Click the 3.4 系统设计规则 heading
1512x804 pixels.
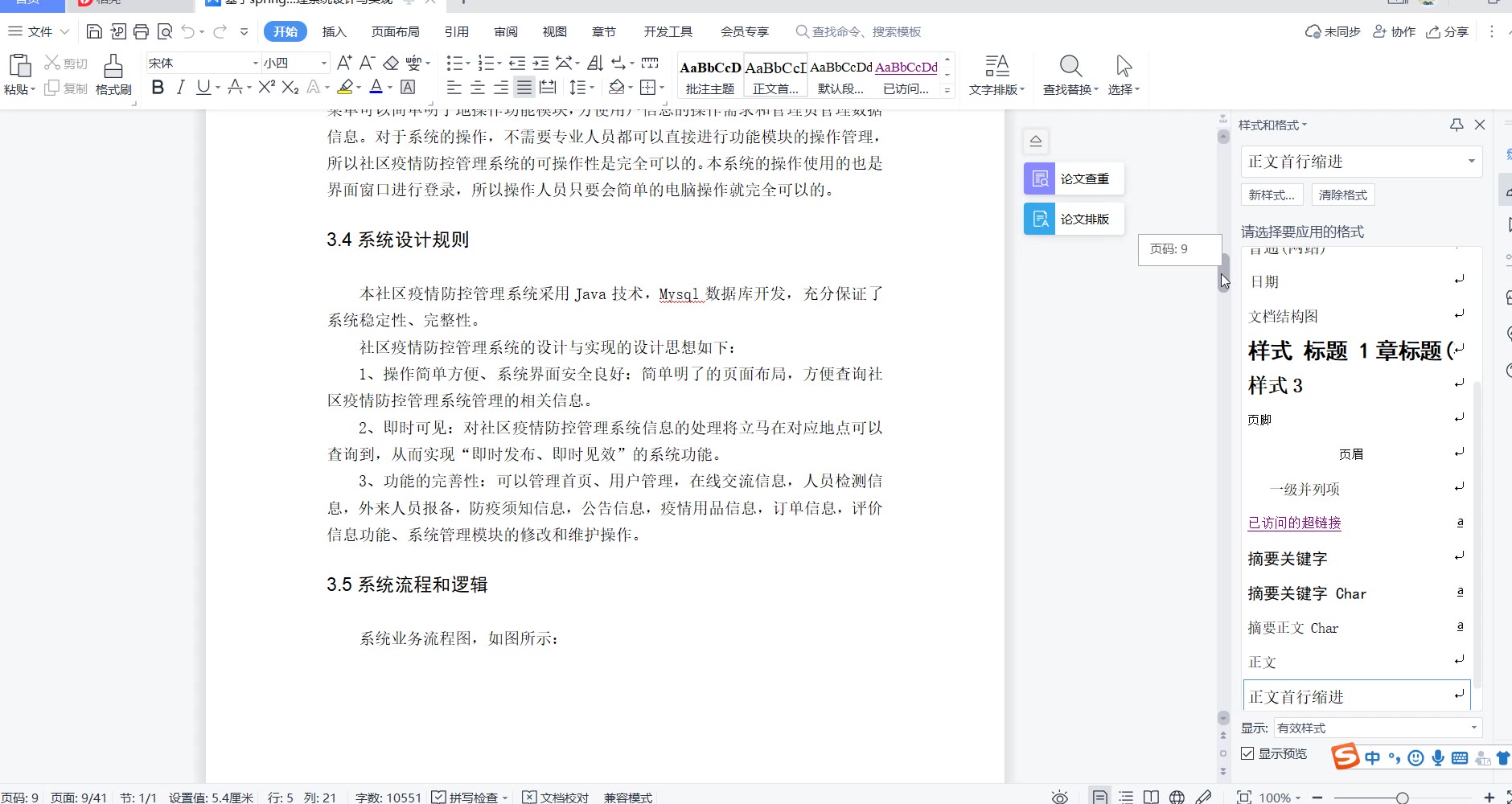[397, 240]
